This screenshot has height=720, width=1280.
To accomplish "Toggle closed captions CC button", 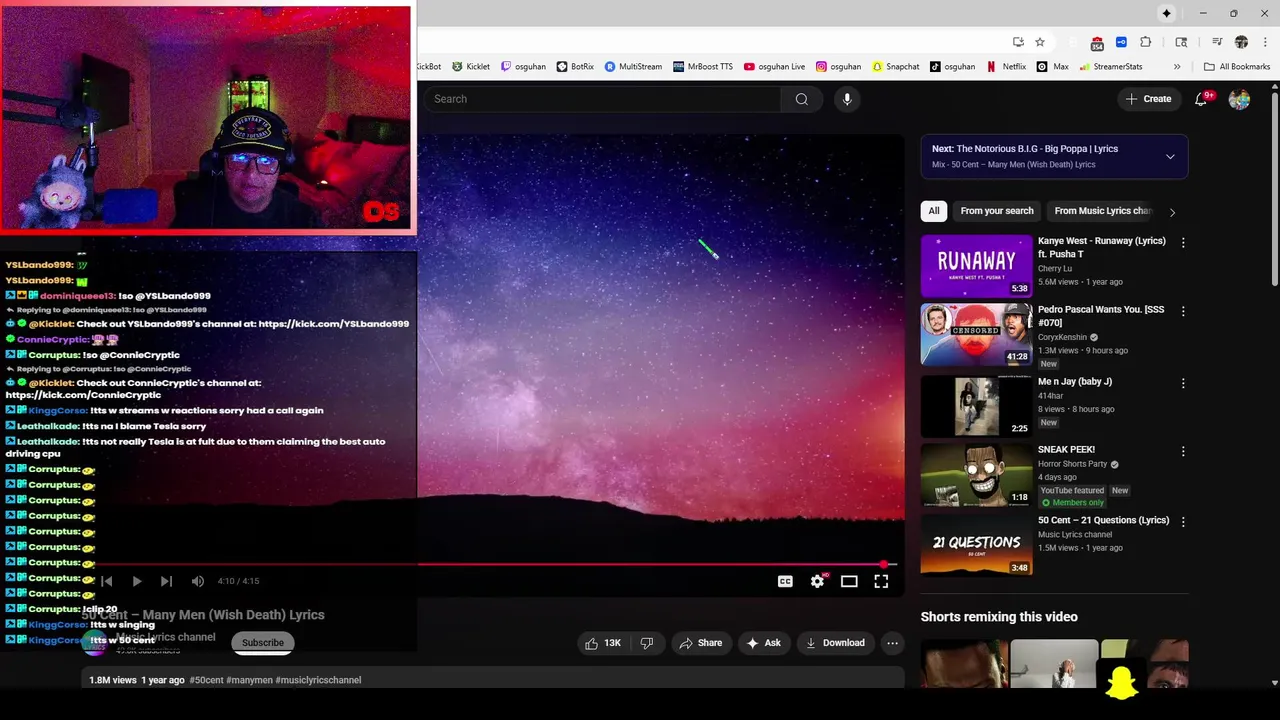I will click(x=785, y=581).
